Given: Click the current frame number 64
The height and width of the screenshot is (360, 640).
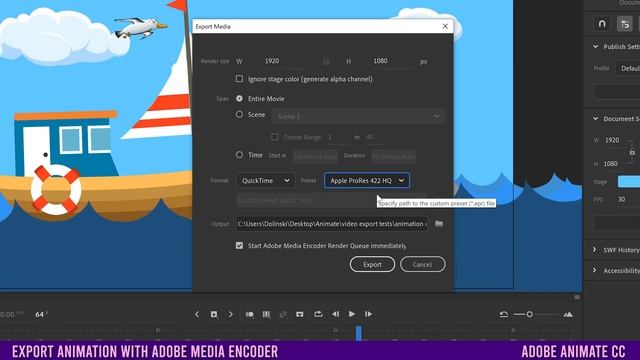Looking at the screenshot, I should coord(39,314).
